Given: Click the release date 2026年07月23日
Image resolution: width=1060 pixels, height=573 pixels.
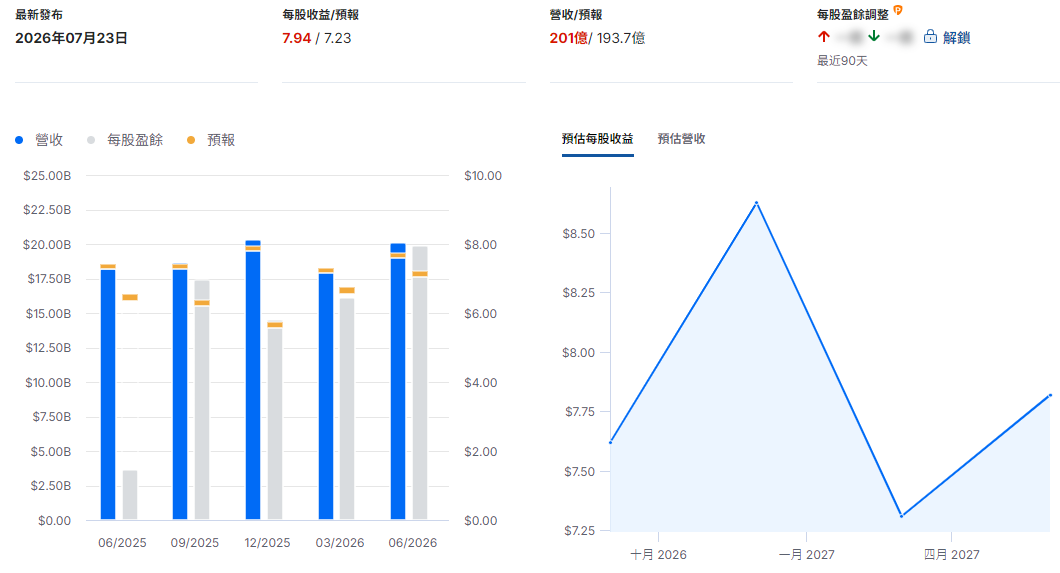Looking at the screenshot, I should 72,38.
